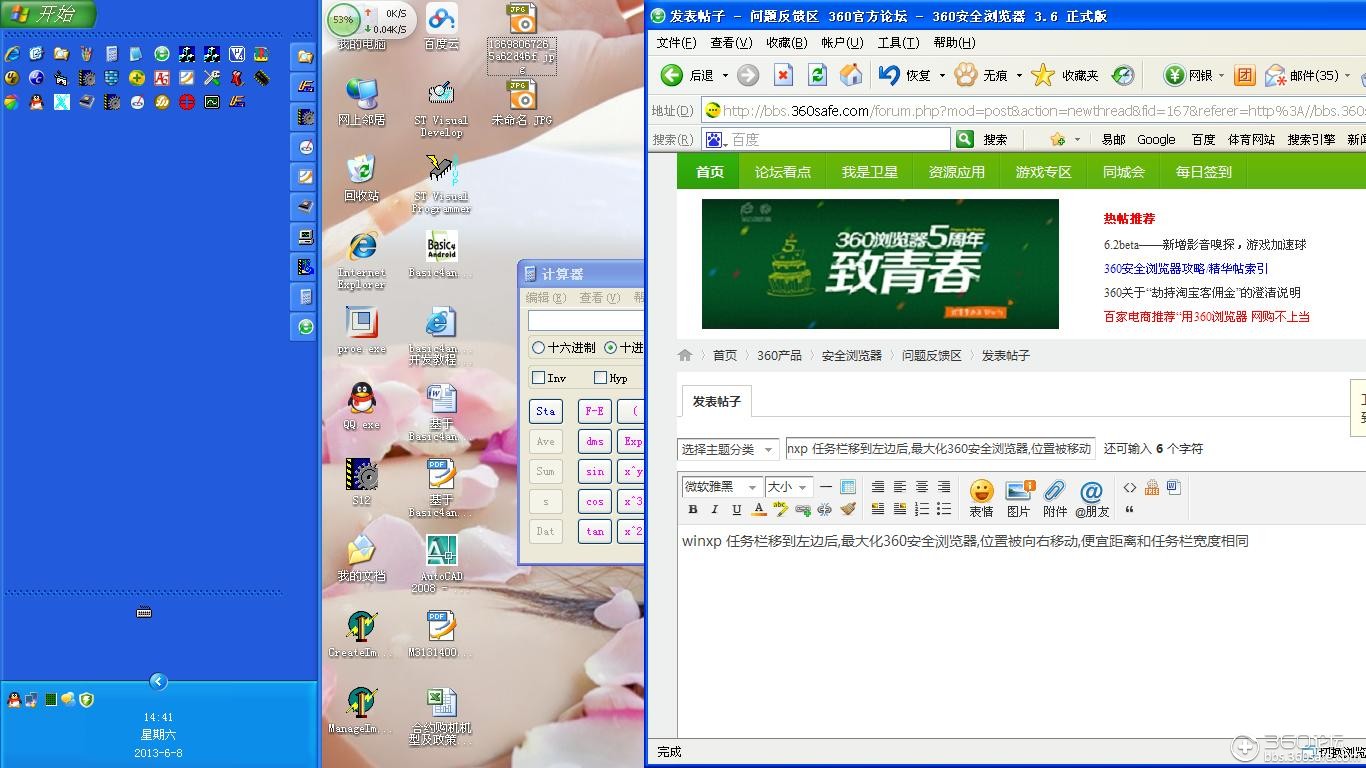Image resolution: width=1366 pixels, height=768 pixels.
Task: Open browsing history clock icon
Action: 1123,75
